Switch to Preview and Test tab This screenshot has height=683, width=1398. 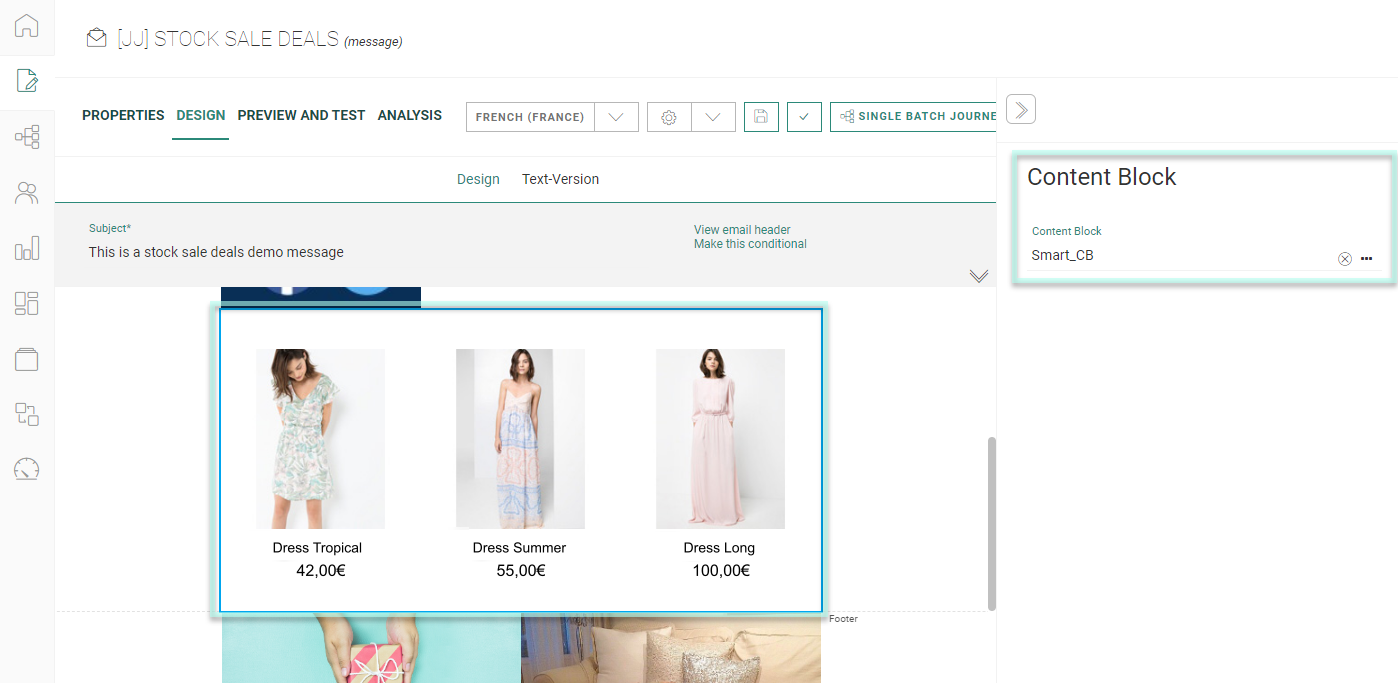coord(301,115)
